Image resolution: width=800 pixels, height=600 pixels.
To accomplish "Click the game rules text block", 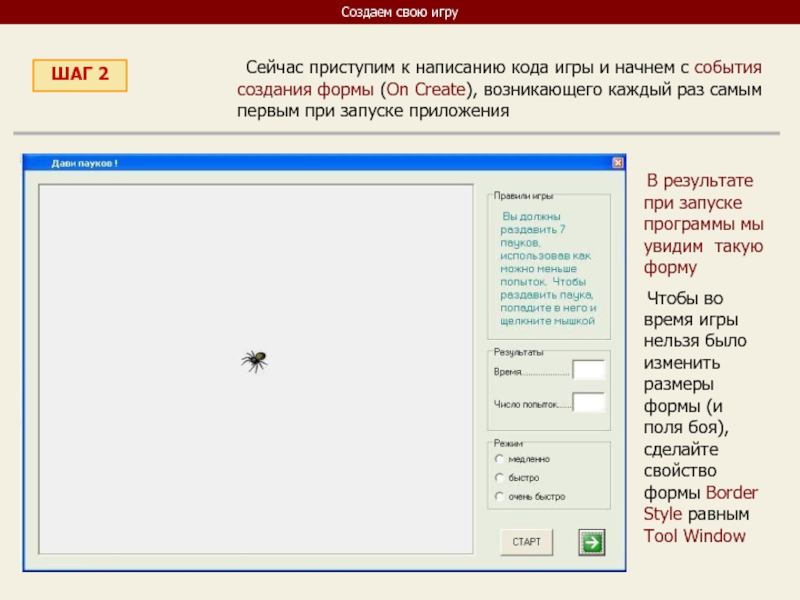I will [x=547, y=268].
